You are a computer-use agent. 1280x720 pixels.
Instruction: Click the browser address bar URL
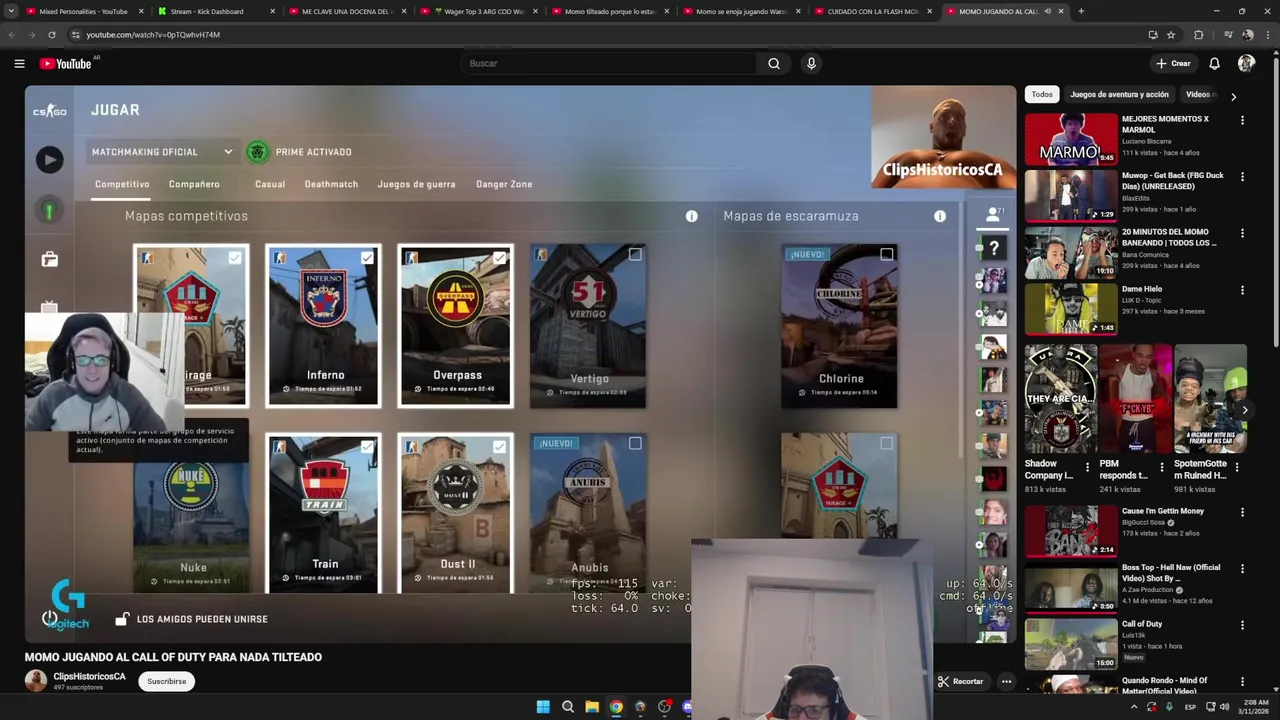(153, 34)
